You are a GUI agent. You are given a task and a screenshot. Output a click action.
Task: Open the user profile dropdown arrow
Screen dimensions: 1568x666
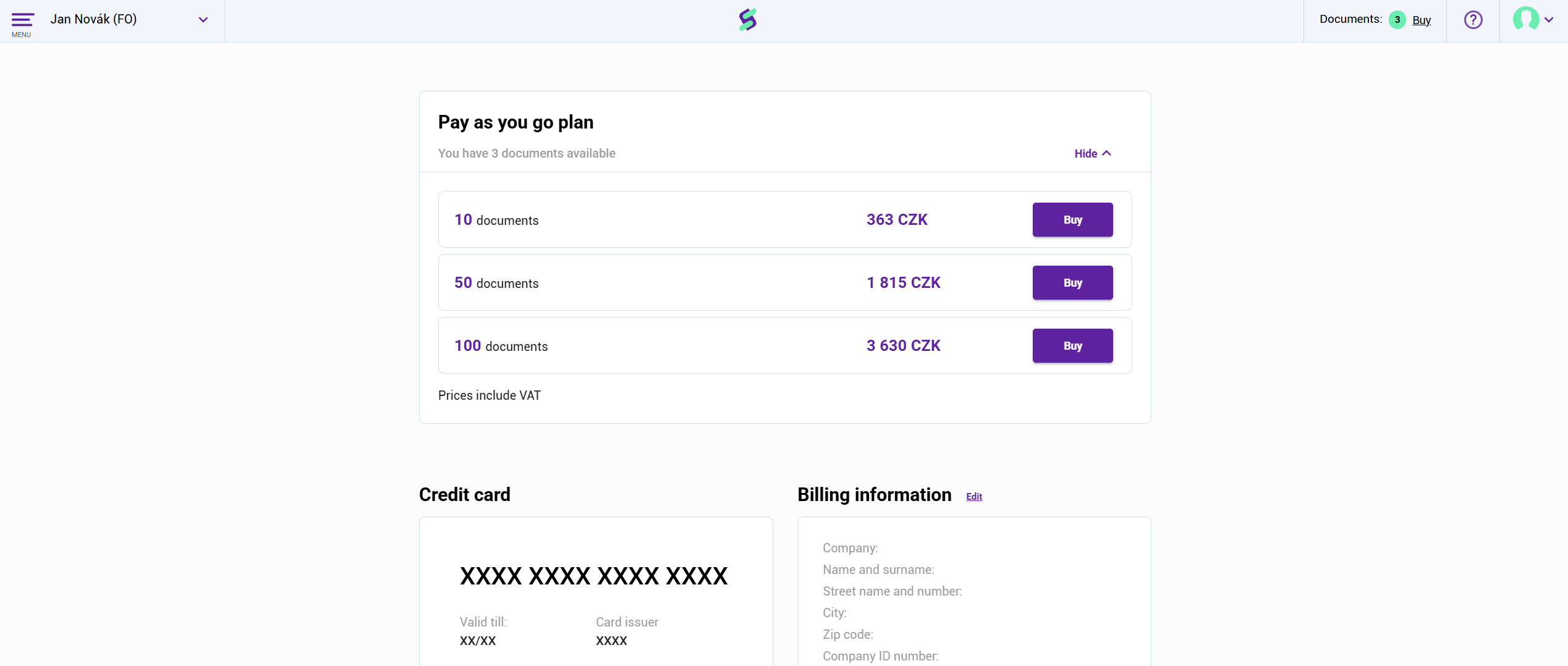[x=1549, y=20]
